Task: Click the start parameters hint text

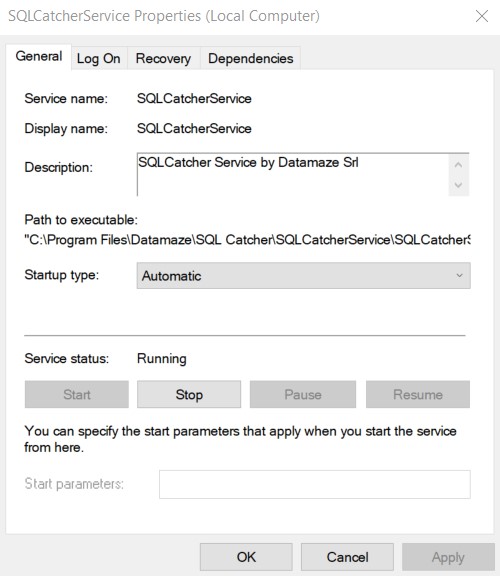Action: pyautogui.click(x=240, y=439)
